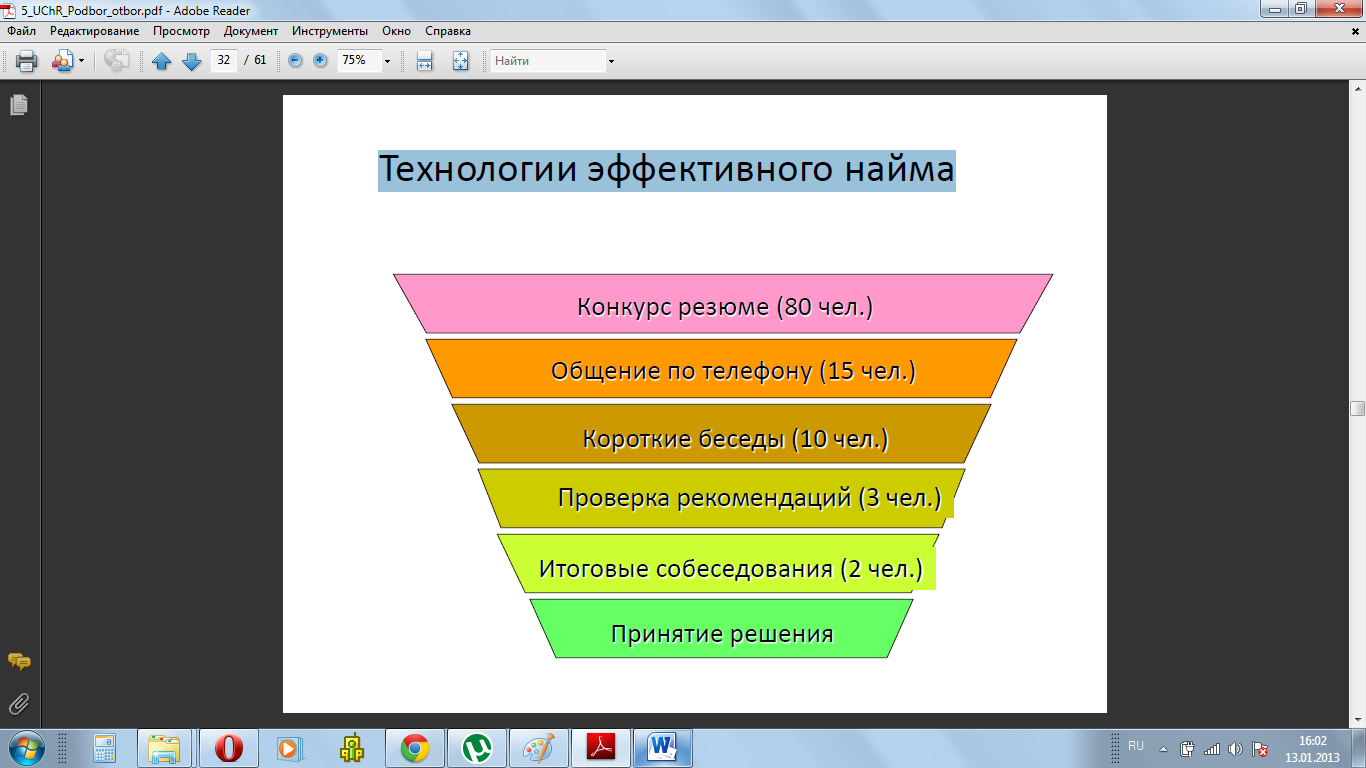The width and height of the screenshot is (1366, 768).
Task: Click the page number field showing 32
Action: (224, 60)
